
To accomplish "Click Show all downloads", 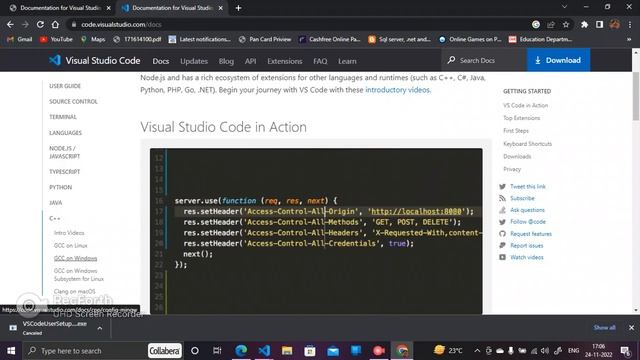I will pos(604,328).
